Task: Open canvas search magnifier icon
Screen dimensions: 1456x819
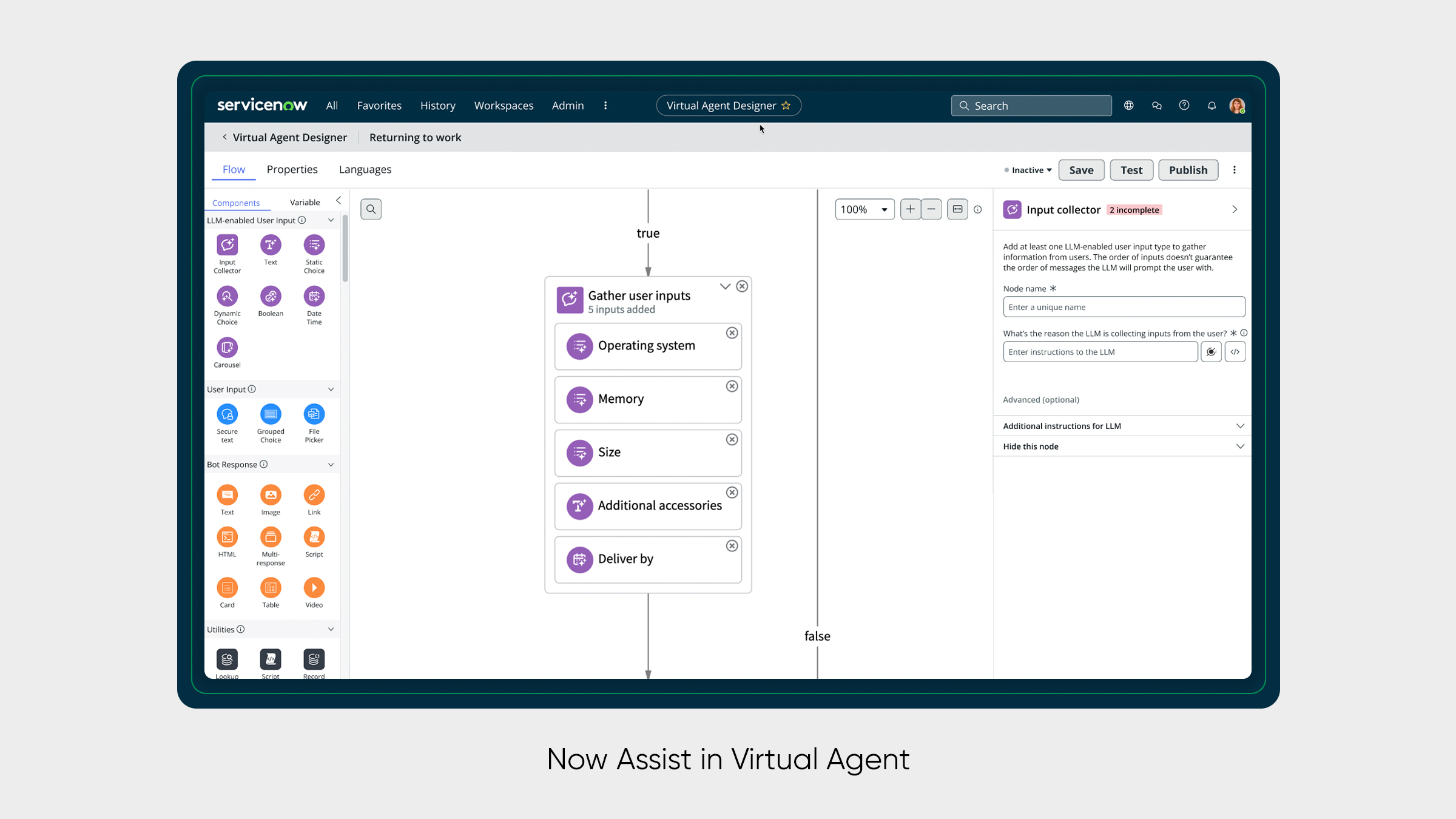Action: [371, 209]
